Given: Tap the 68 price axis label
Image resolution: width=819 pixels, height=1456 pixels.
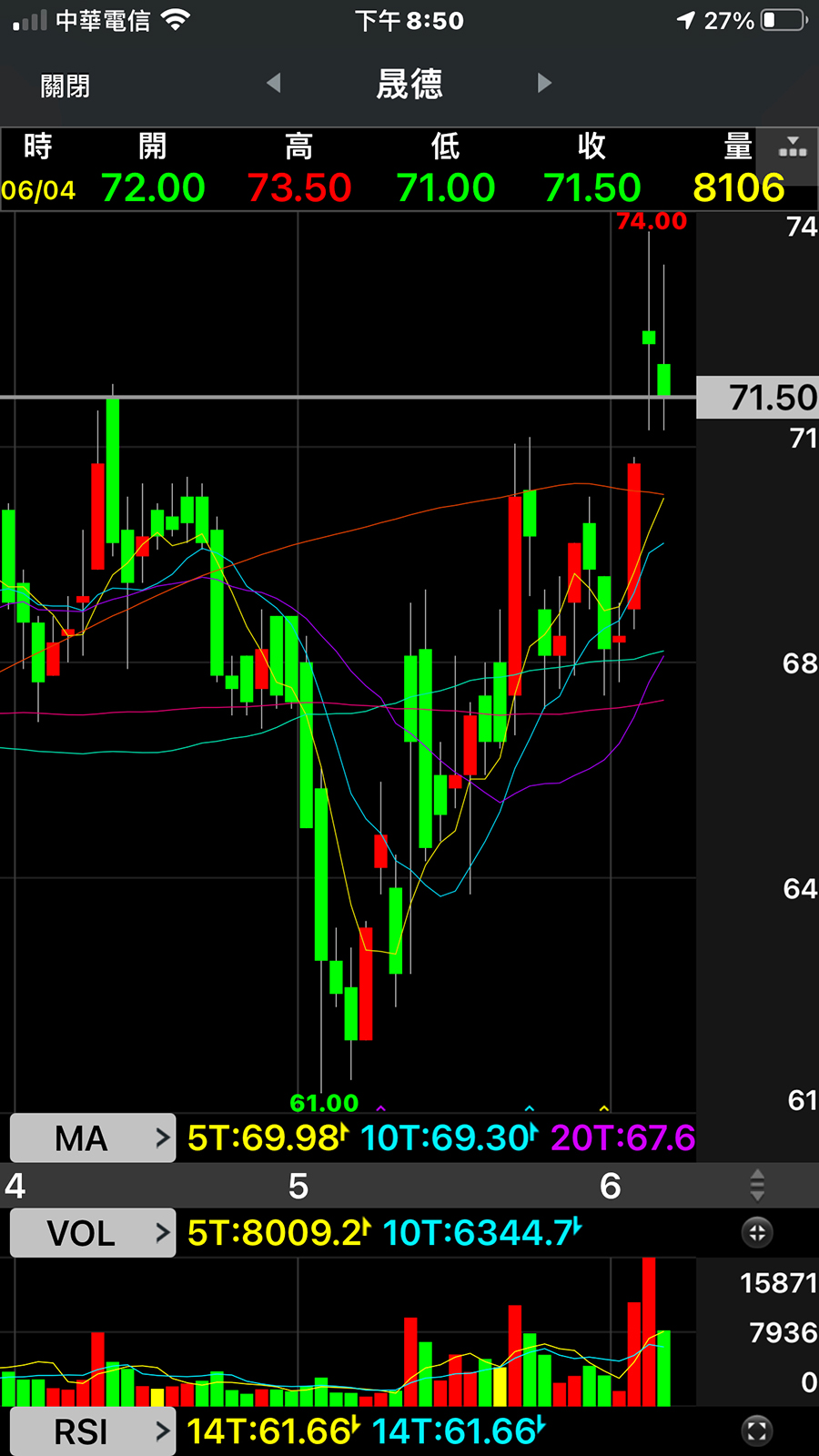Looking at the screenshot, I should point(801,662).
